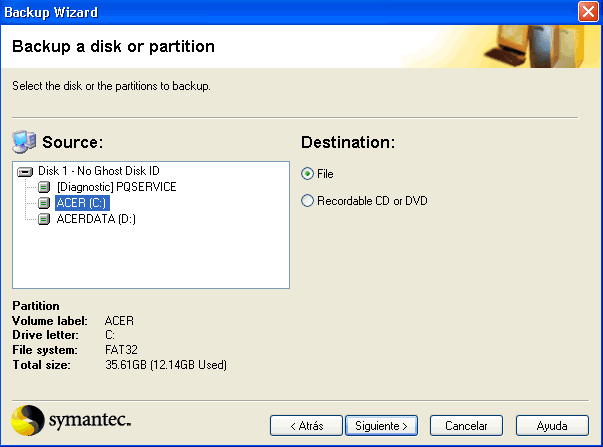Go back with the Atrás button
The height and width of the screenshot is (447, 603).
click(x=306, y=425)
